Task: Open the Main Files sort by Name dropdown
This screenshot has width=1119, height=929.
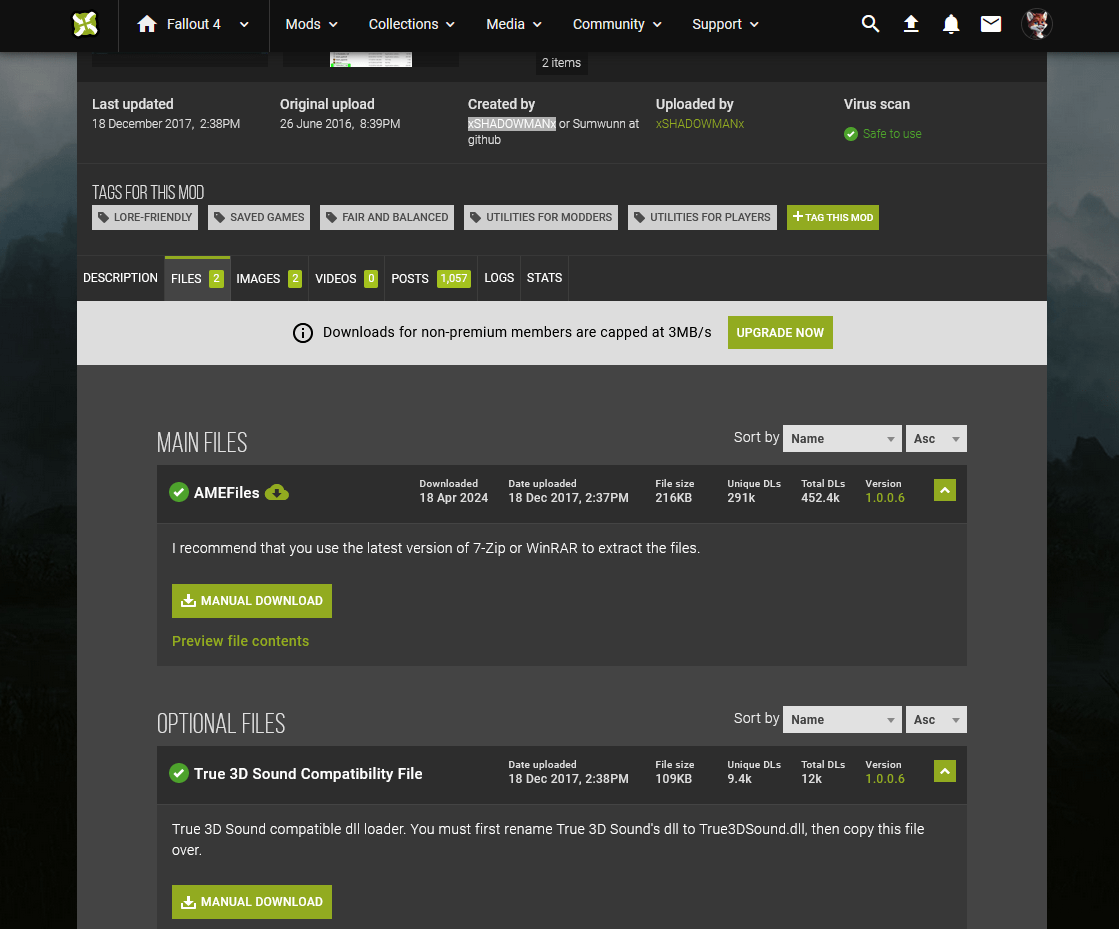Action: [842, 439]
